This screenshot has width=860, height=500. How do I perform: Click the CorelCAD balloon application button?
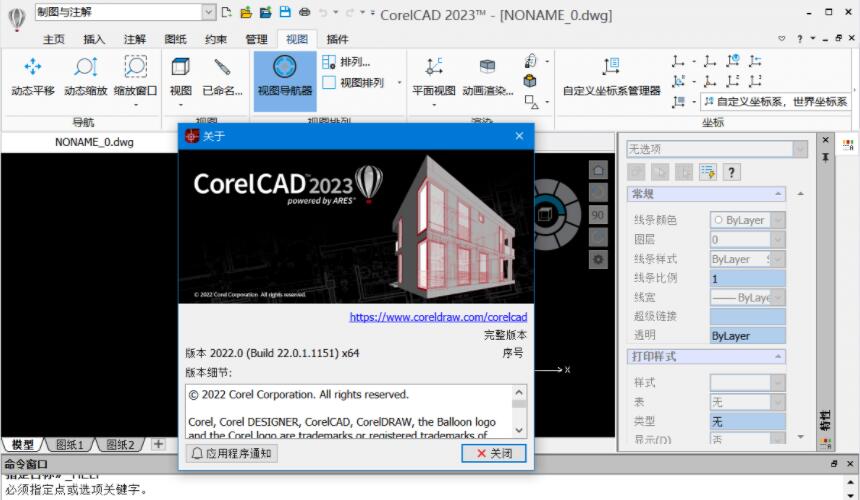coord(17,19)
